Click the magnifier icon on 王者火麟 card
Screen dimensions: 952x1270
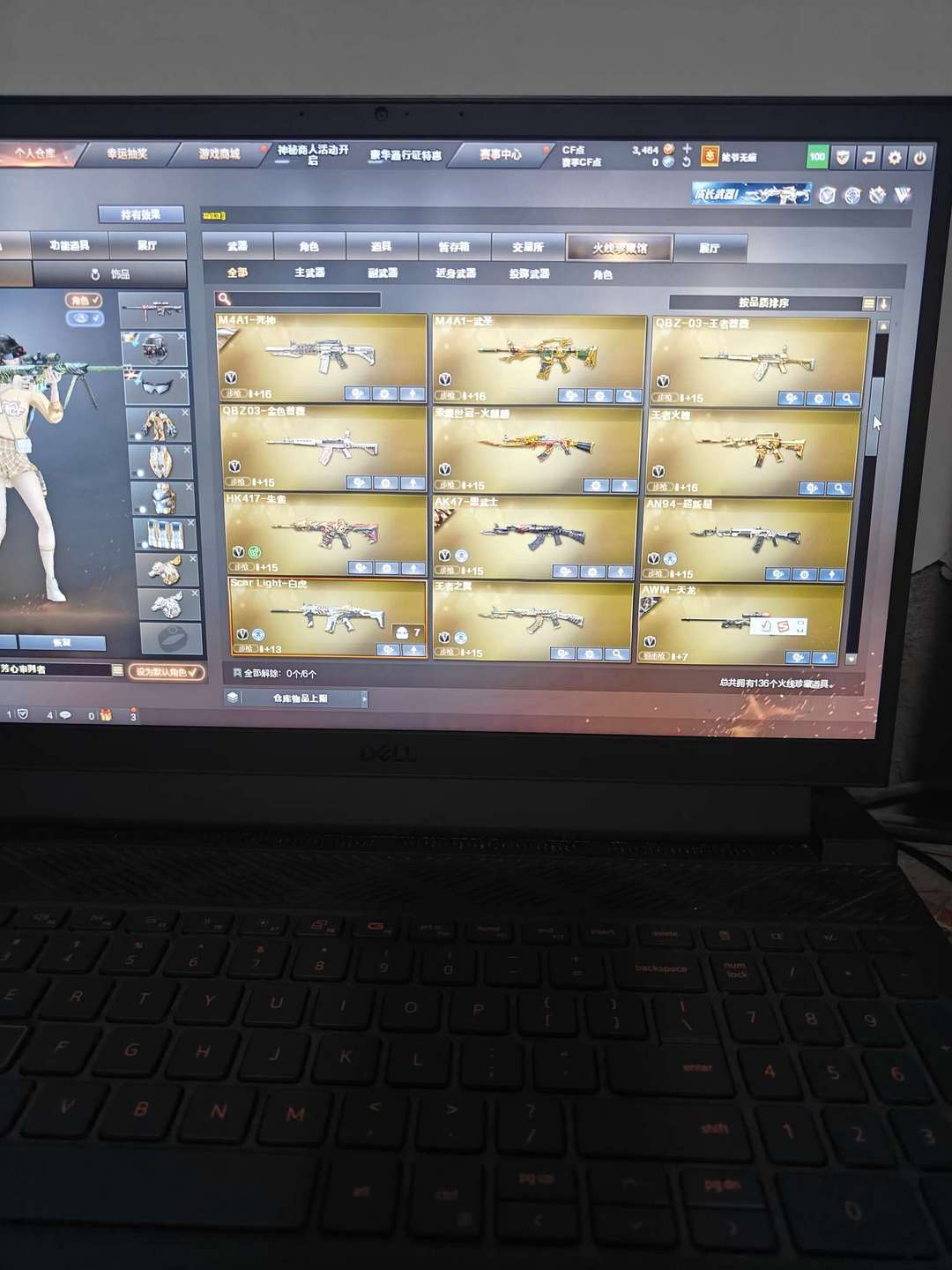click(839, 488)
